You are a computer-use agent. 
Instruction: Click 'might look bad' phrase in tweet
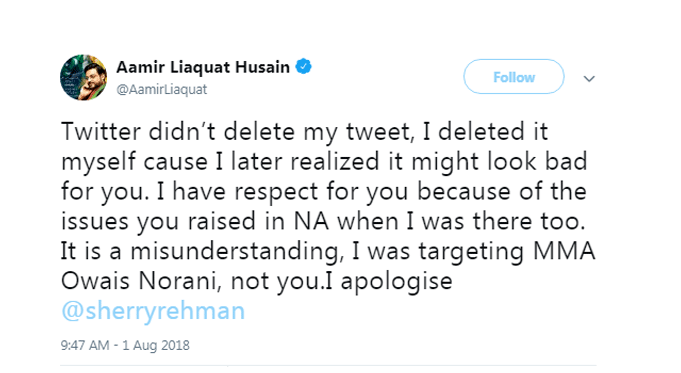[499, 162]
